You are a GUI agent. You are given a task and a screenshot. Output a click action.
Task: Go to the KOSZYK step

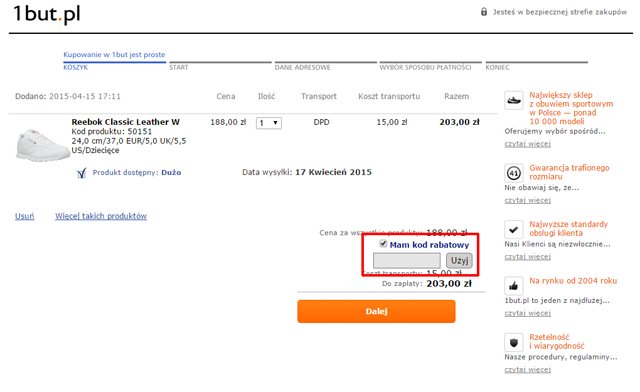76,67
